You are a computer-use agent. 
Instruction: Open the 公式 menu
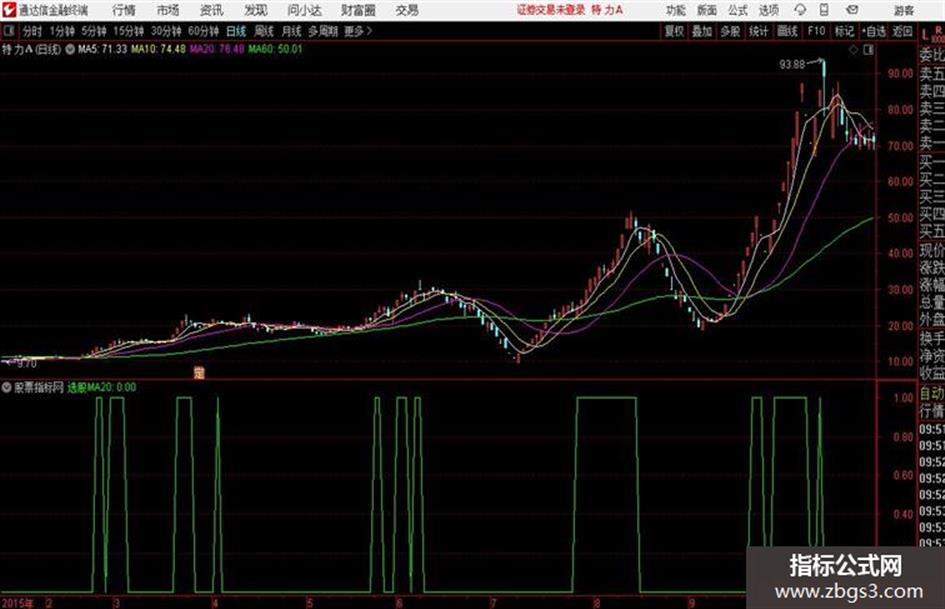click(737, 10)
